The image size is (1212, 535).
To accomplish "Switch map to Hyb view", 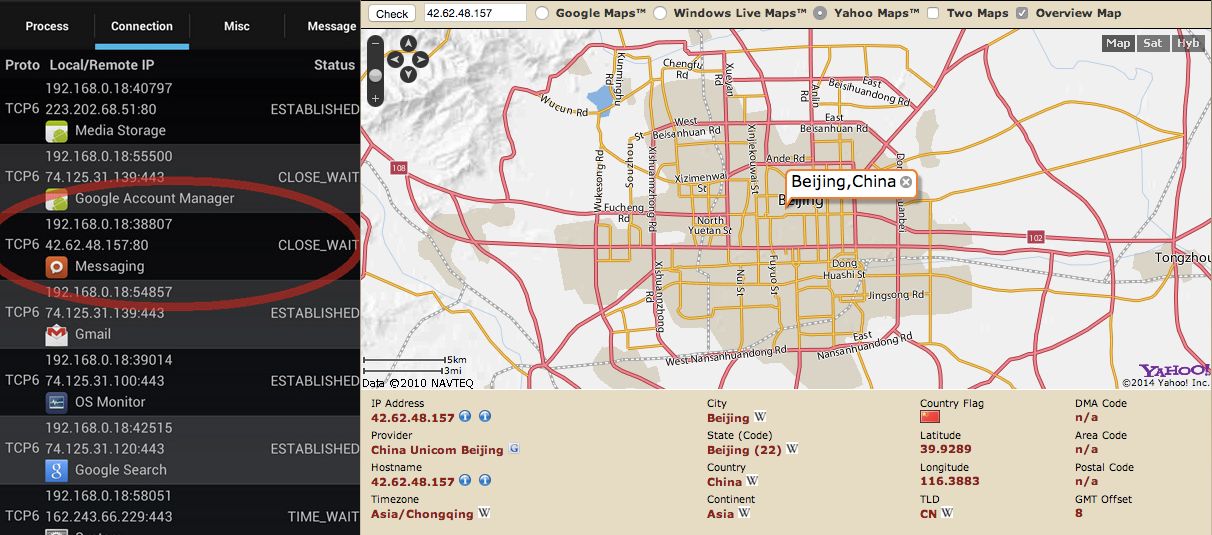I will pyautogui.click(x=1188, y=43).
